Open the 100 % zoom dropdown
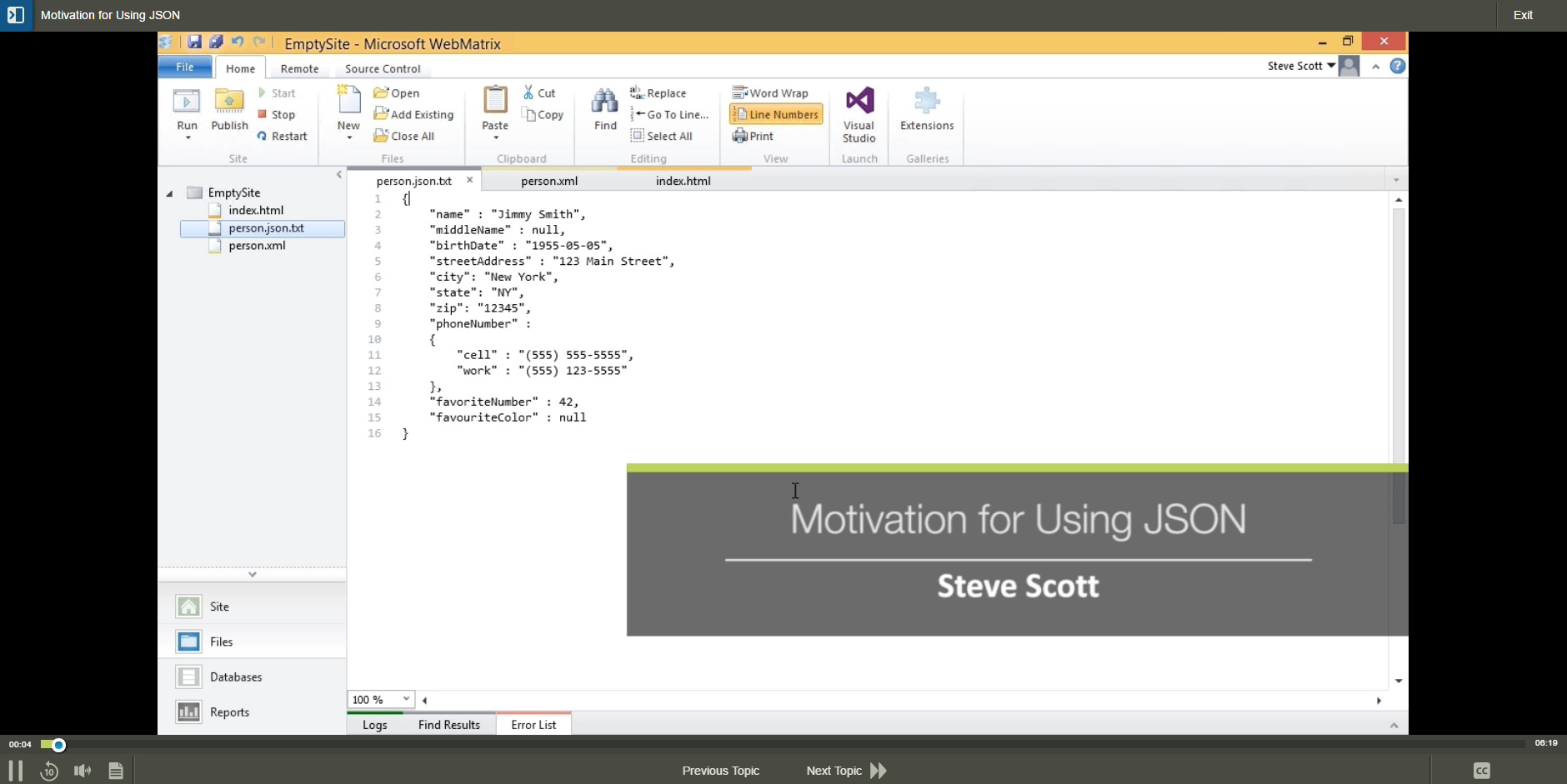This screenshot has width=1567, height=784. (406, 699)
